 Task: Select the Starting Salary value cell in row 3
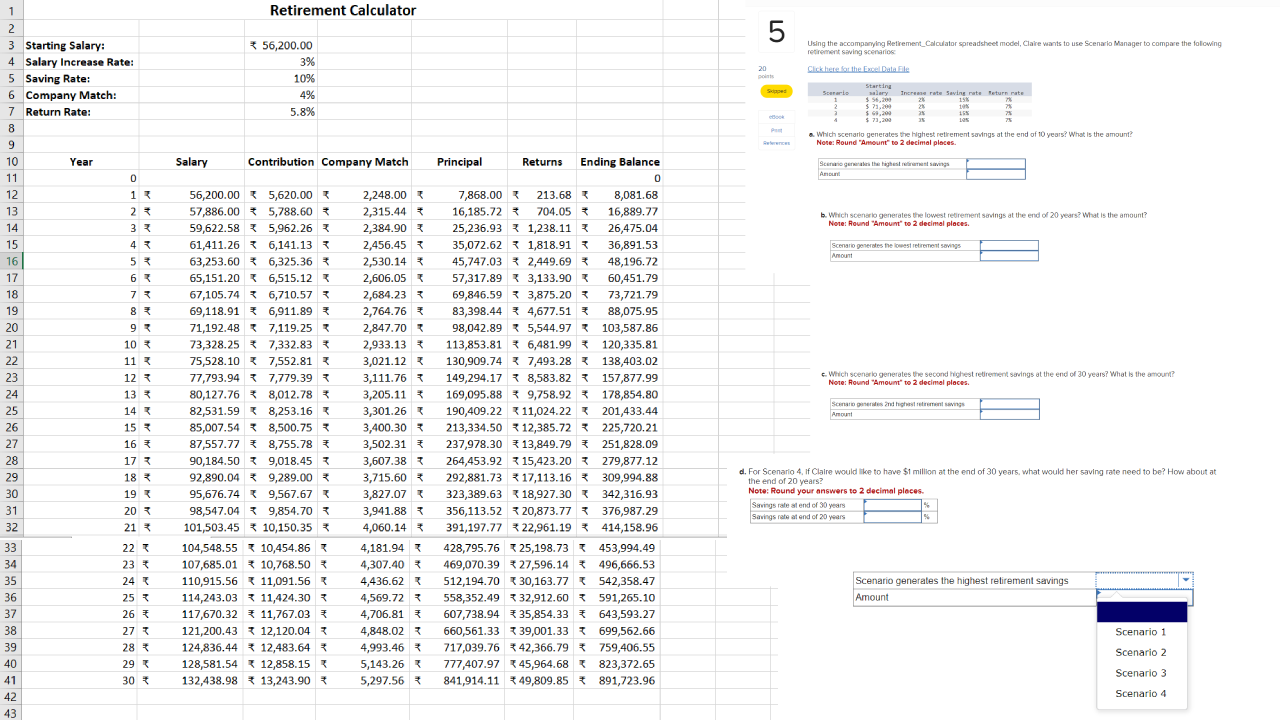[281, 45]
